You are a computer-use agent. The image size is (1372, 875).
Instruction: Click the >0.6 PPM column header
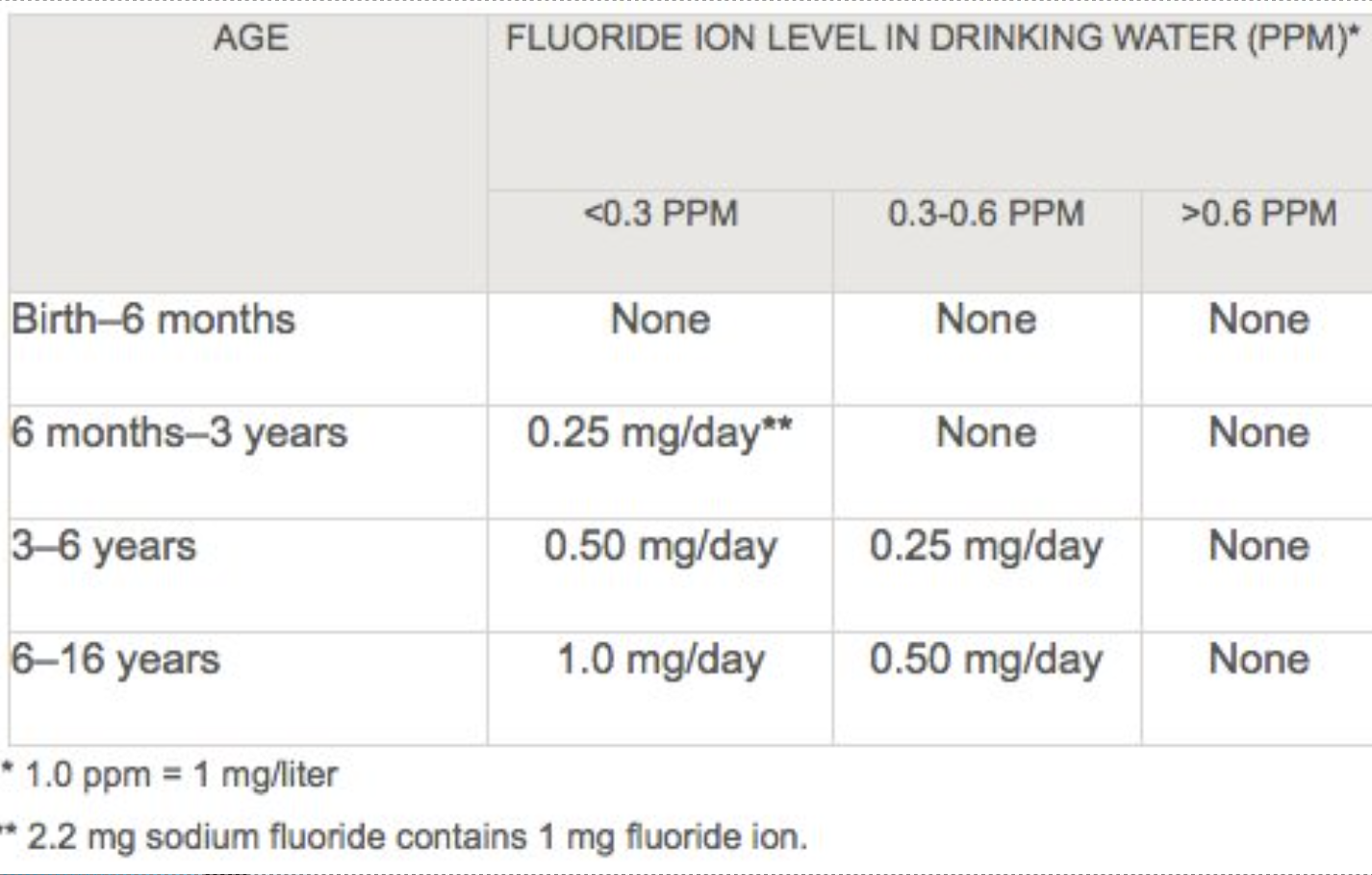point(1258,214)
